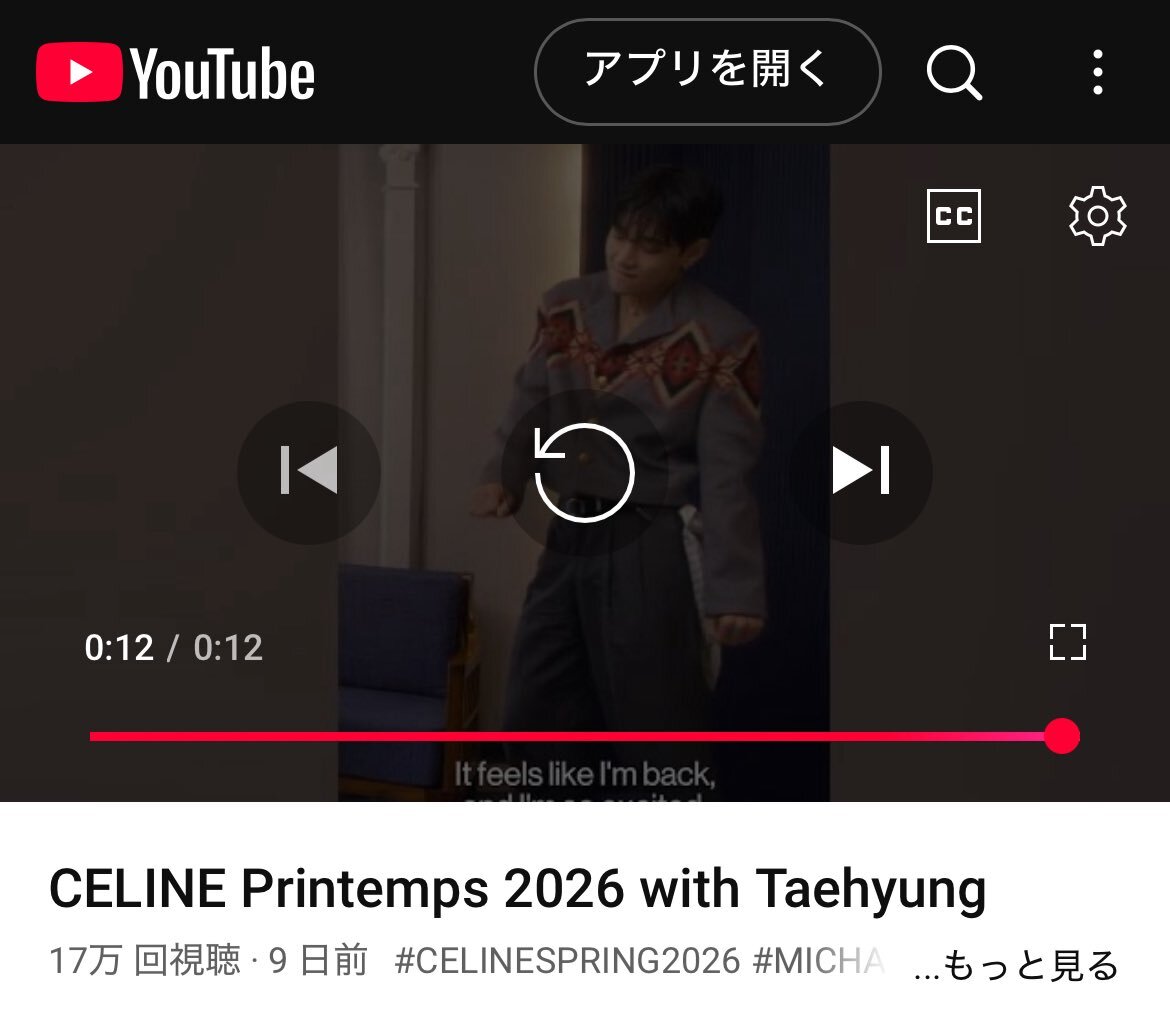Replay the video with the circular arrow

point(584,471)
